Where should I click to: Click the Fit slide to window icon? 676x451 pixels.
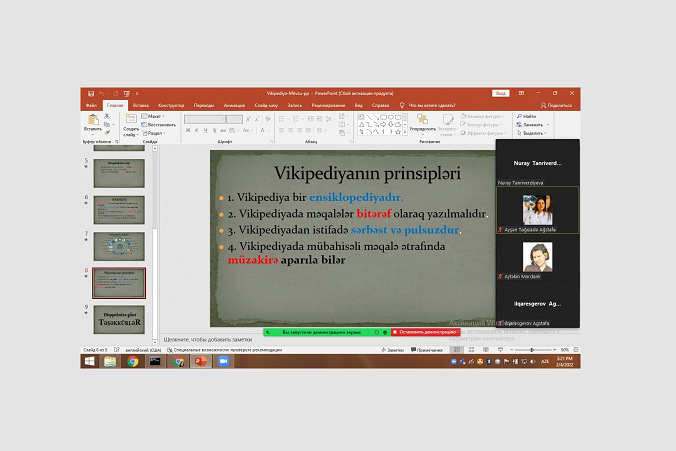(576, 350)
